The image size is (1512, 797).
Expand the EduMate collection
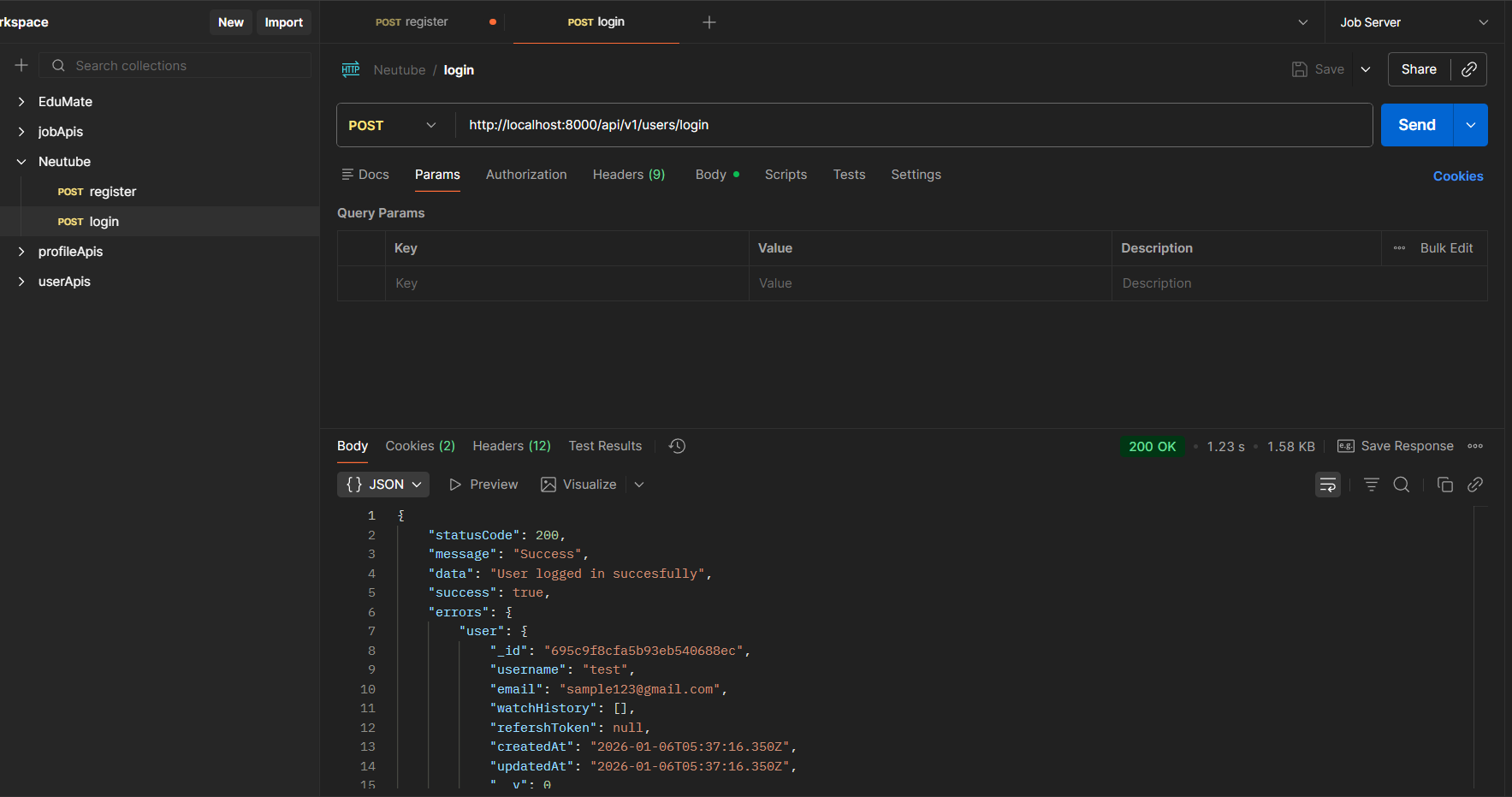[x=21, y=102]
